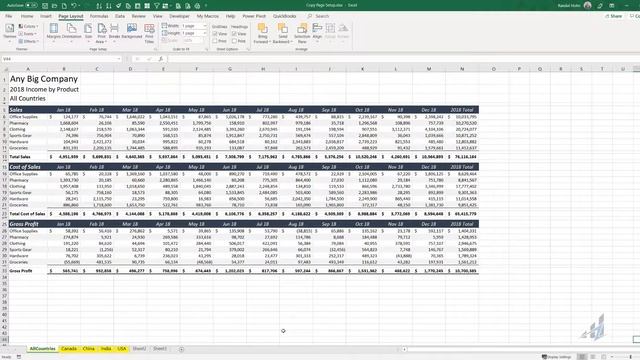Choose a sheet Background image

point(131,32)
